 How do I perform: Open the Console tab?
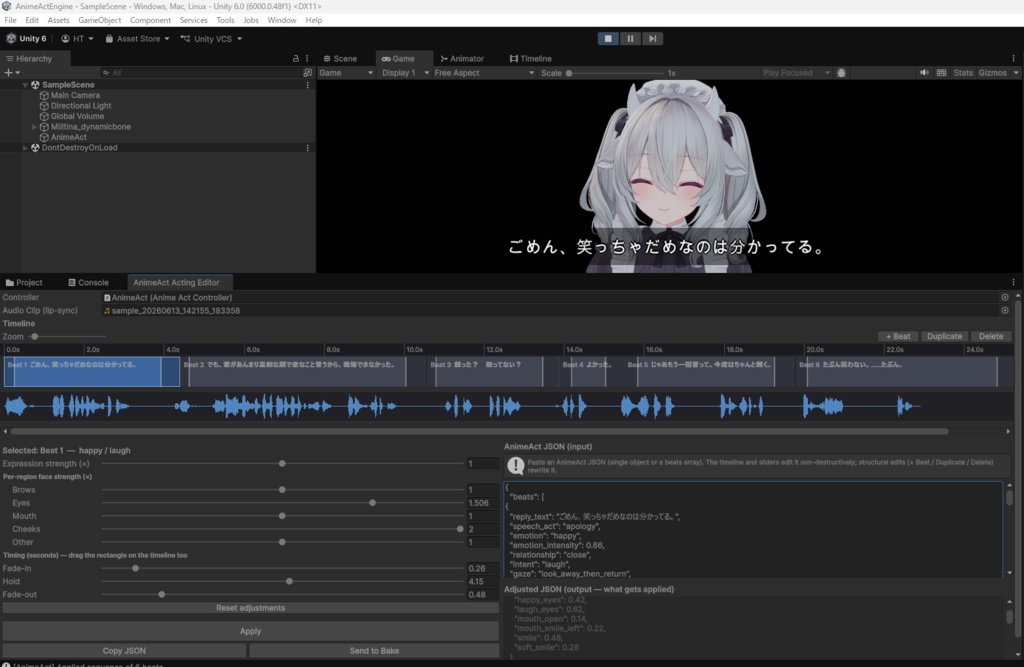coord(88,282)
